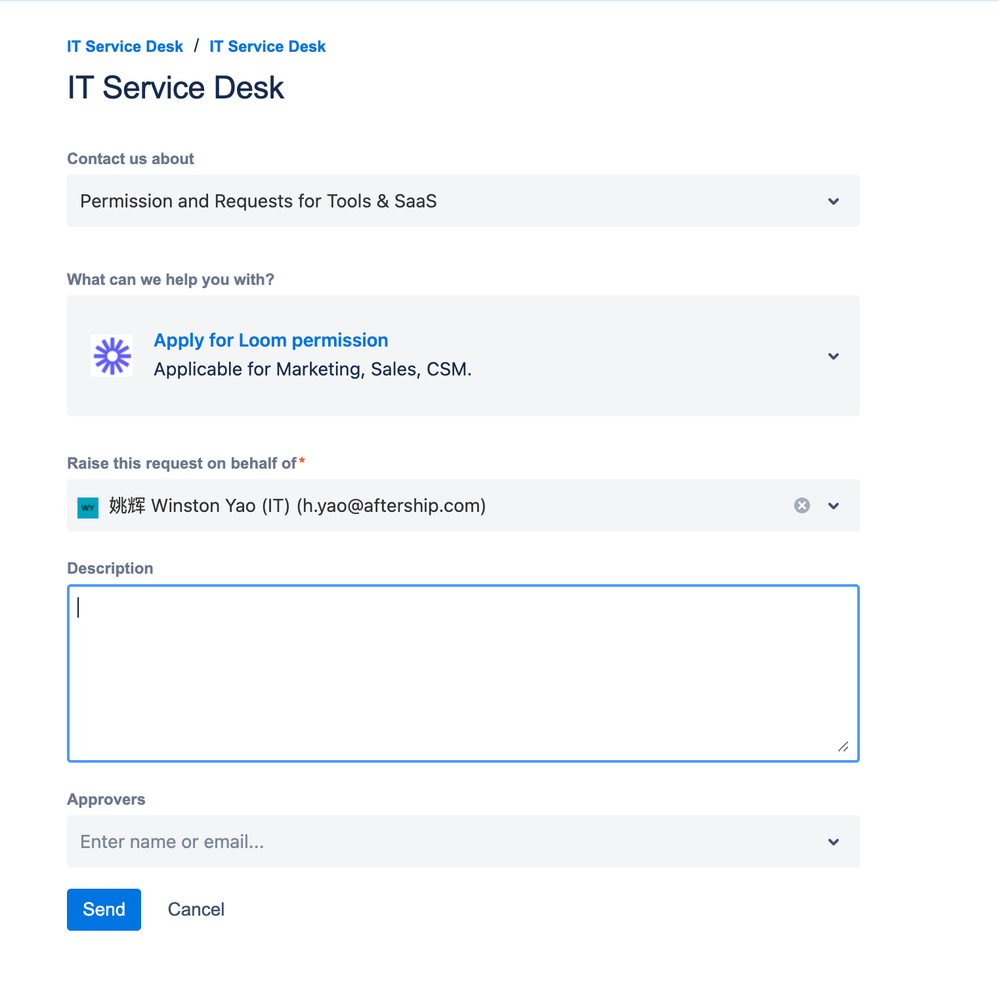Click the 'Approvers' field label
The height and width of the screenshot is (999, 999).
[106, 800]
